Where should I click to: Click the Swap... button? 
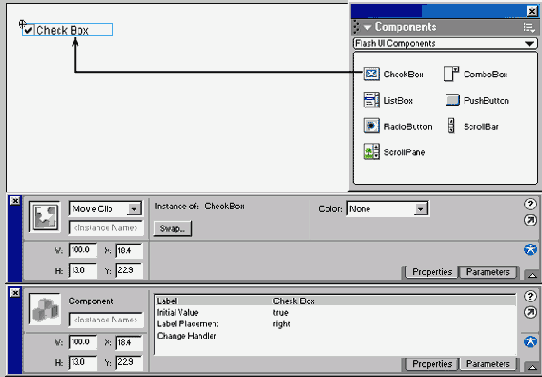pos(172,228)
